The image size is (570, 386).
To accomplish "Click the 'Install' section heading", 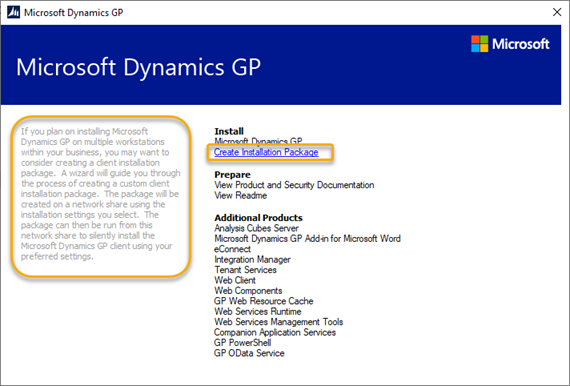I will (x=229, y=131).
